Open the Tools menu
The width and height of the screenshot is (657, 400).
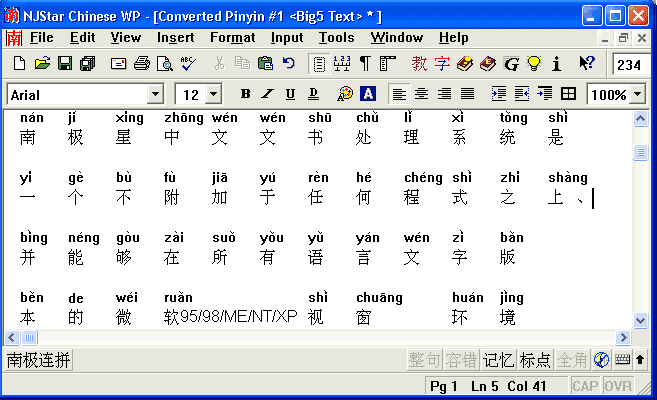[x=336, y=38]
